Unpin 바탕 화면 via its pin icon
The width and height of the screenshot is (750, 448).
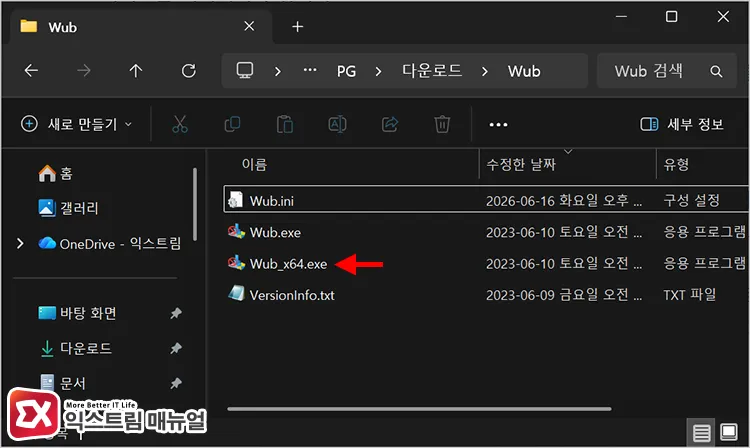[x=176, y=313]
